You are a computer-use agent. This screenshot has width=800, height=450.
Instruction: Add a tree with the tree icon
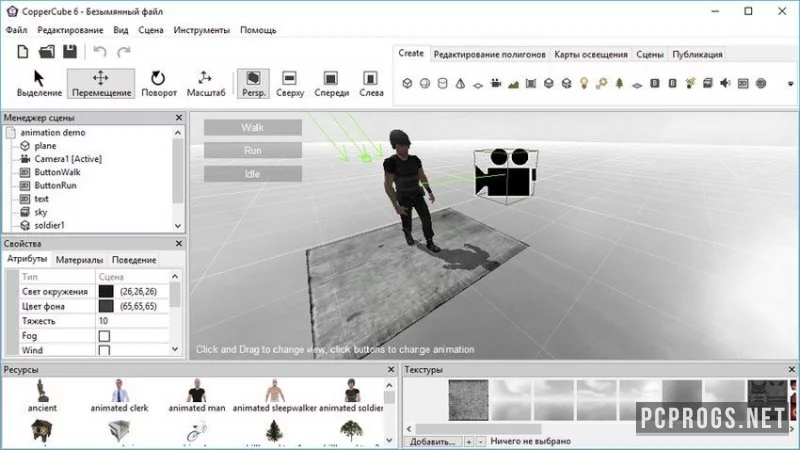(619, 83)
